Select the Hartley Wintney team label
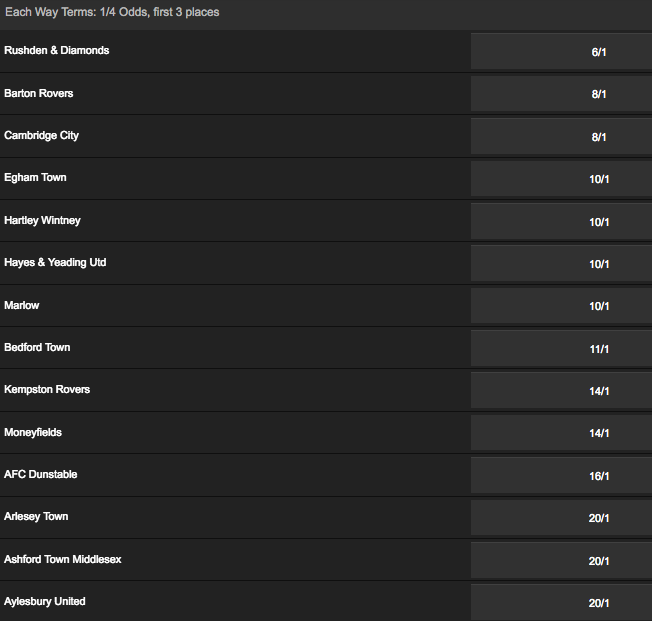Image resolution: width=652 pixels, height=621 pixels. pos(42,220)
